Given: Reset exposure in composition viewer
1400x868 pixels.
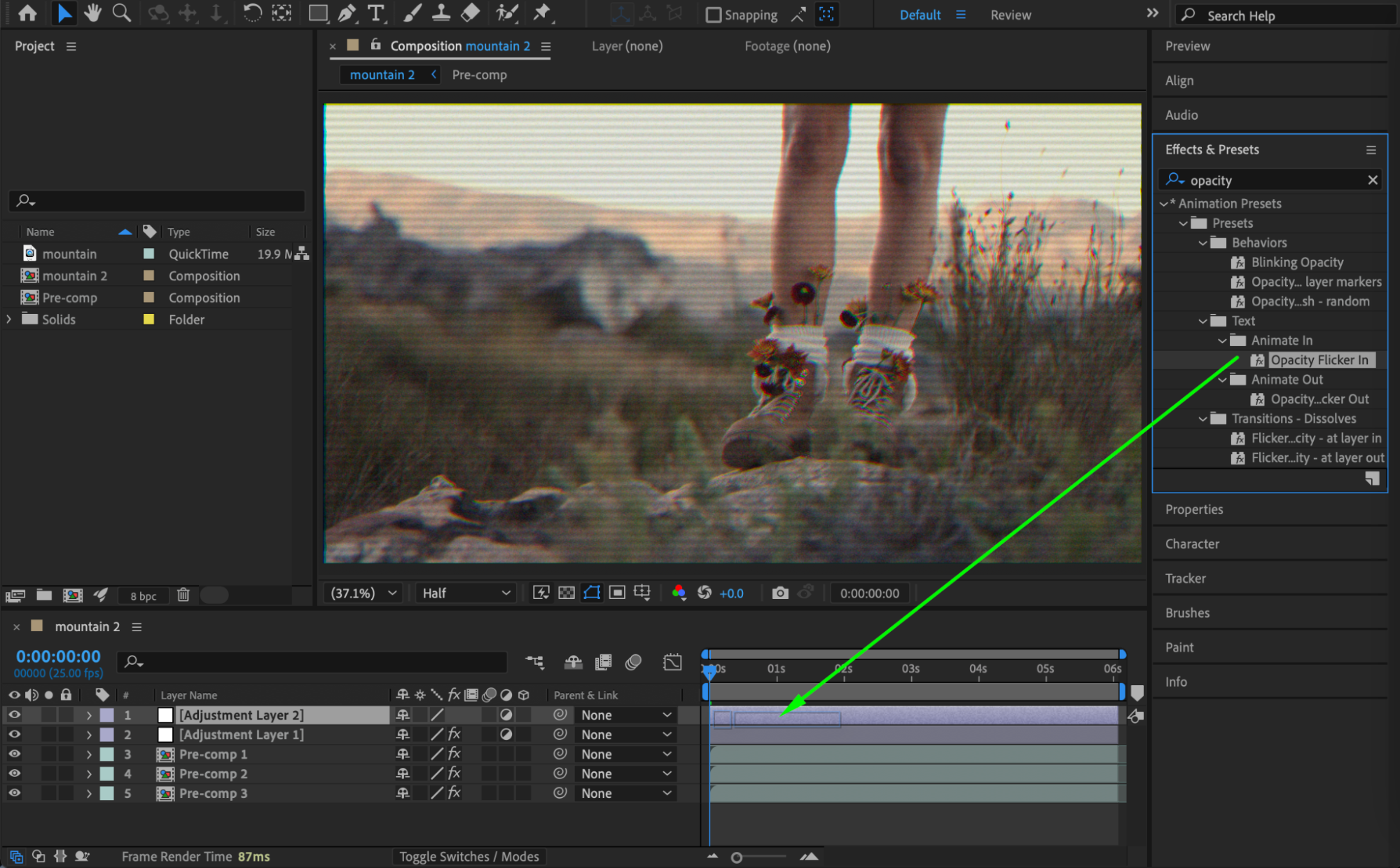Looking at the screenshot, I should coord(705,593).
